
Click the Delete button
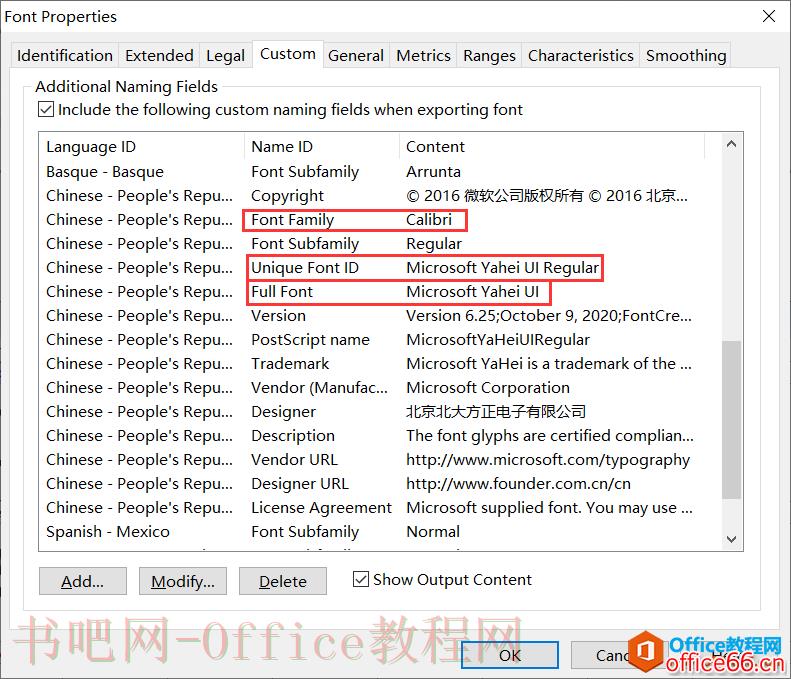pos(282,581)
